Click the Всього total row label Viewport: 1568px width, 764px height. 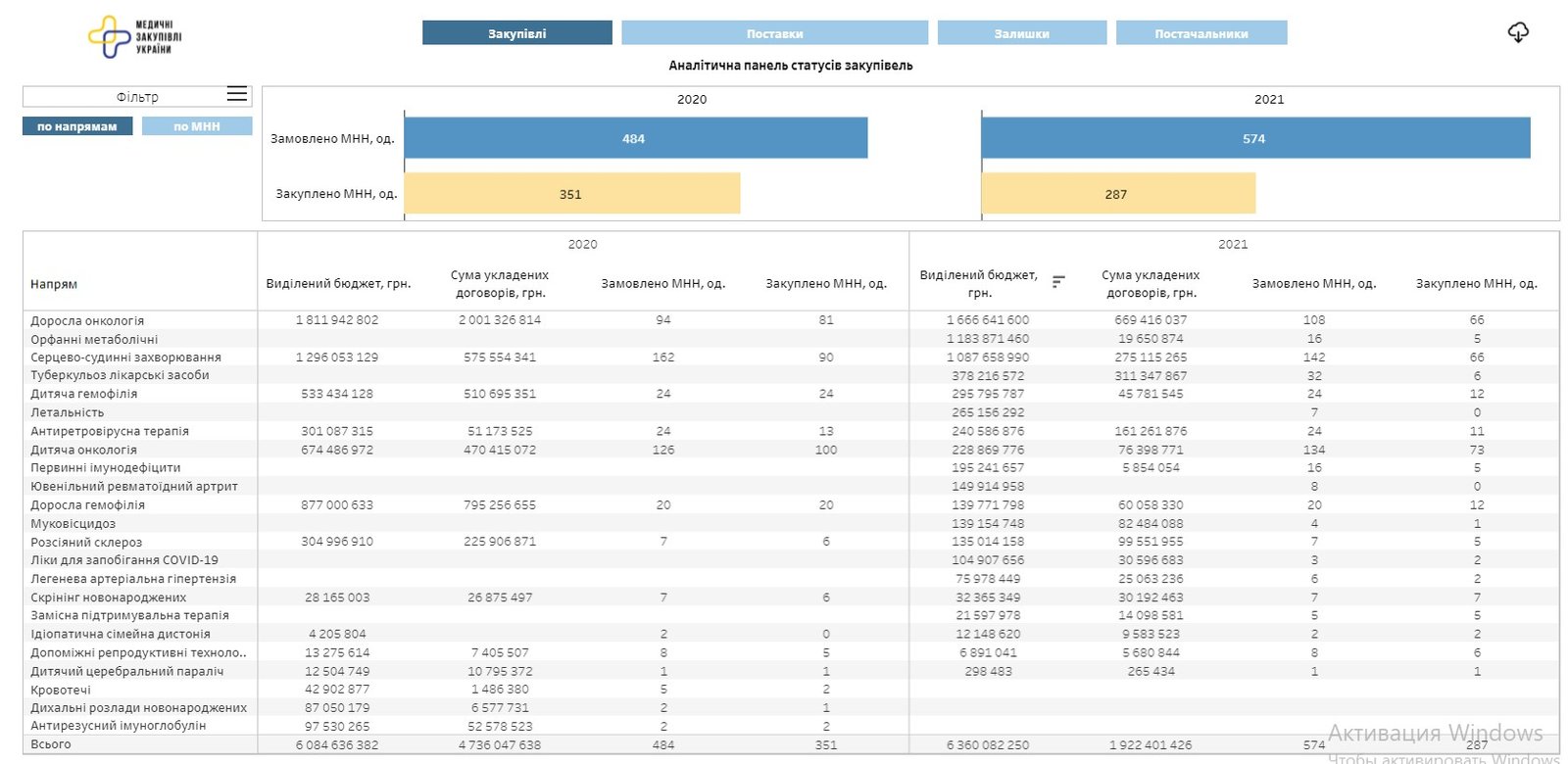[51, 744]
